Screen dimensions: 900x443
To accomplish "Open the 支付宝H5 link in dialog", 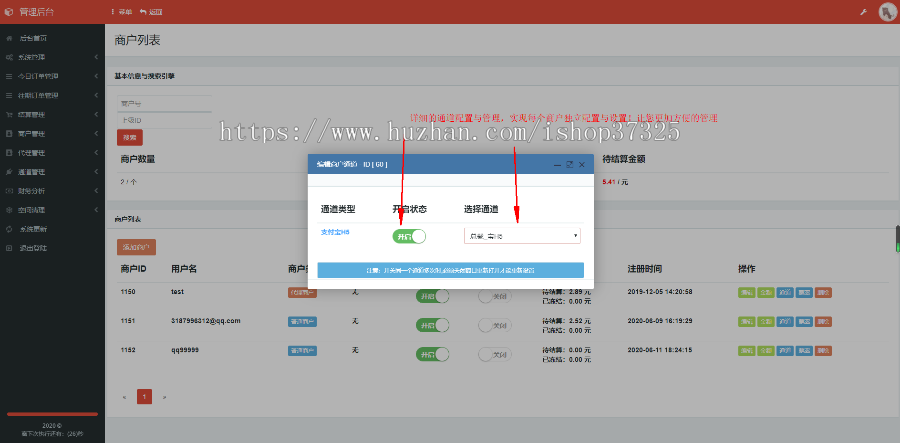I will (335, 232).
